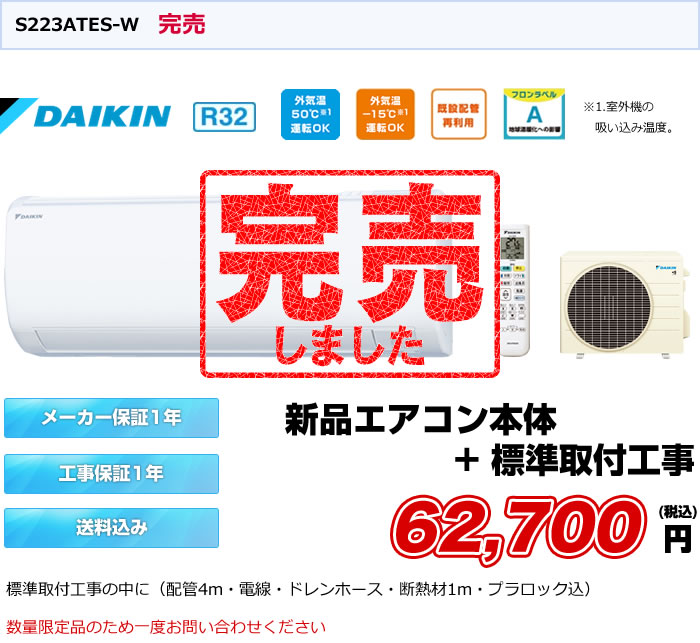The image size is (700, 643).
Task: Click the 新品エアコン本体 heading
Action: pyautogui.click(x=421, y=419)
